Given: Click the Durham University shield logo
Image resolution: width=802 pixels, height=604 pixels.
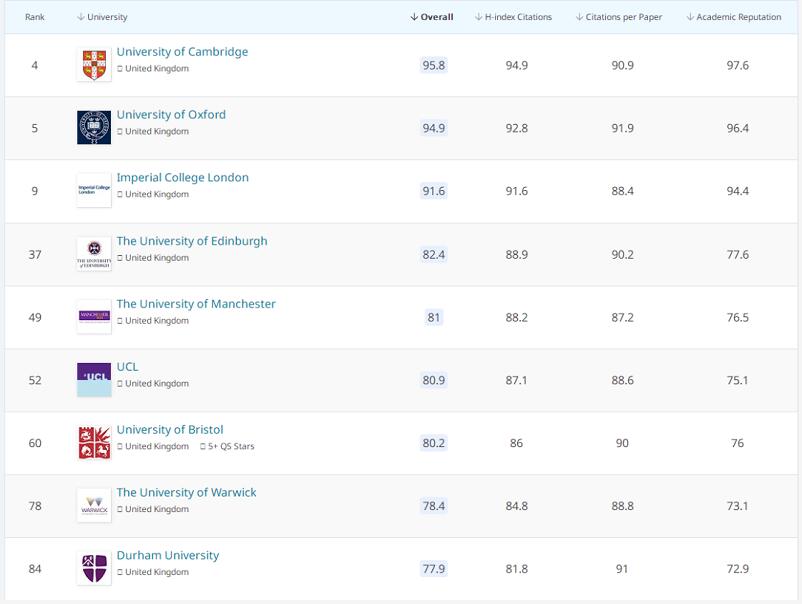Looking at the screenshot, I should point(94,569).
